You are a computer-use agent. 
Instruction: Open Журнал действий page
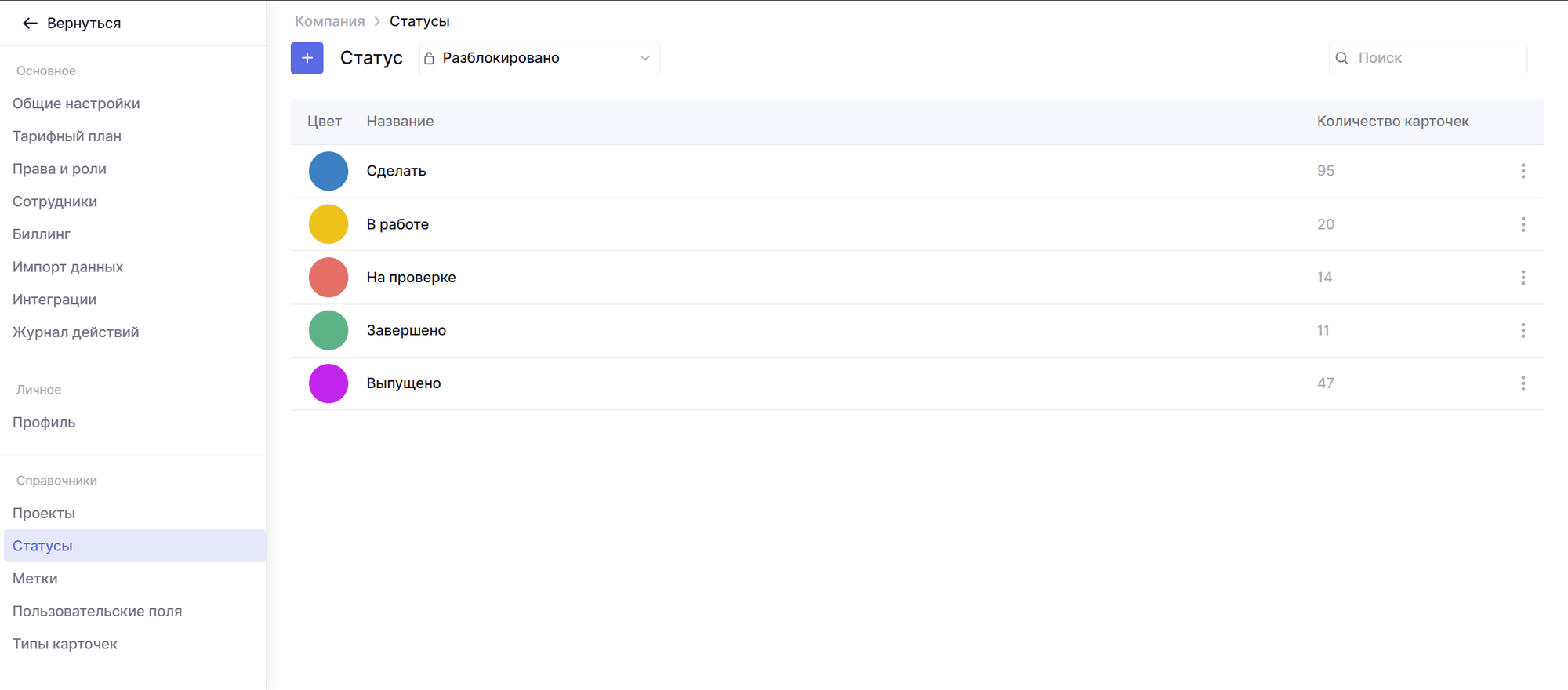point(76,332)
